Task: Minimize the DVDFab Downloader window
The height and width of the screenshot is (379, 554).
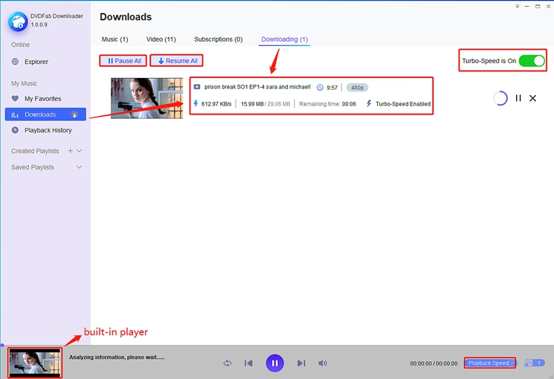Action: pyautogui.click(x=527, y=6)
